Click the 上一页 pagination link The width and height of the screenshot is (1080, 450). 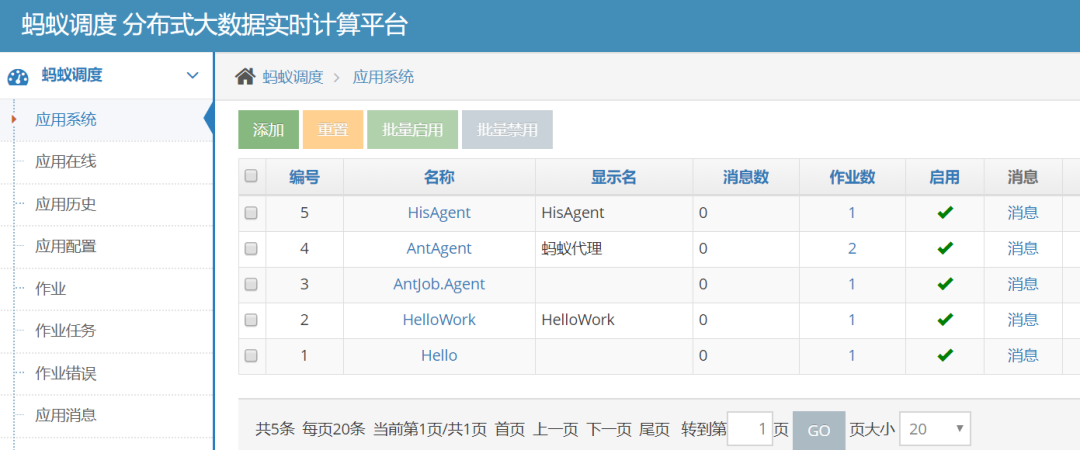tap(556, 429)
